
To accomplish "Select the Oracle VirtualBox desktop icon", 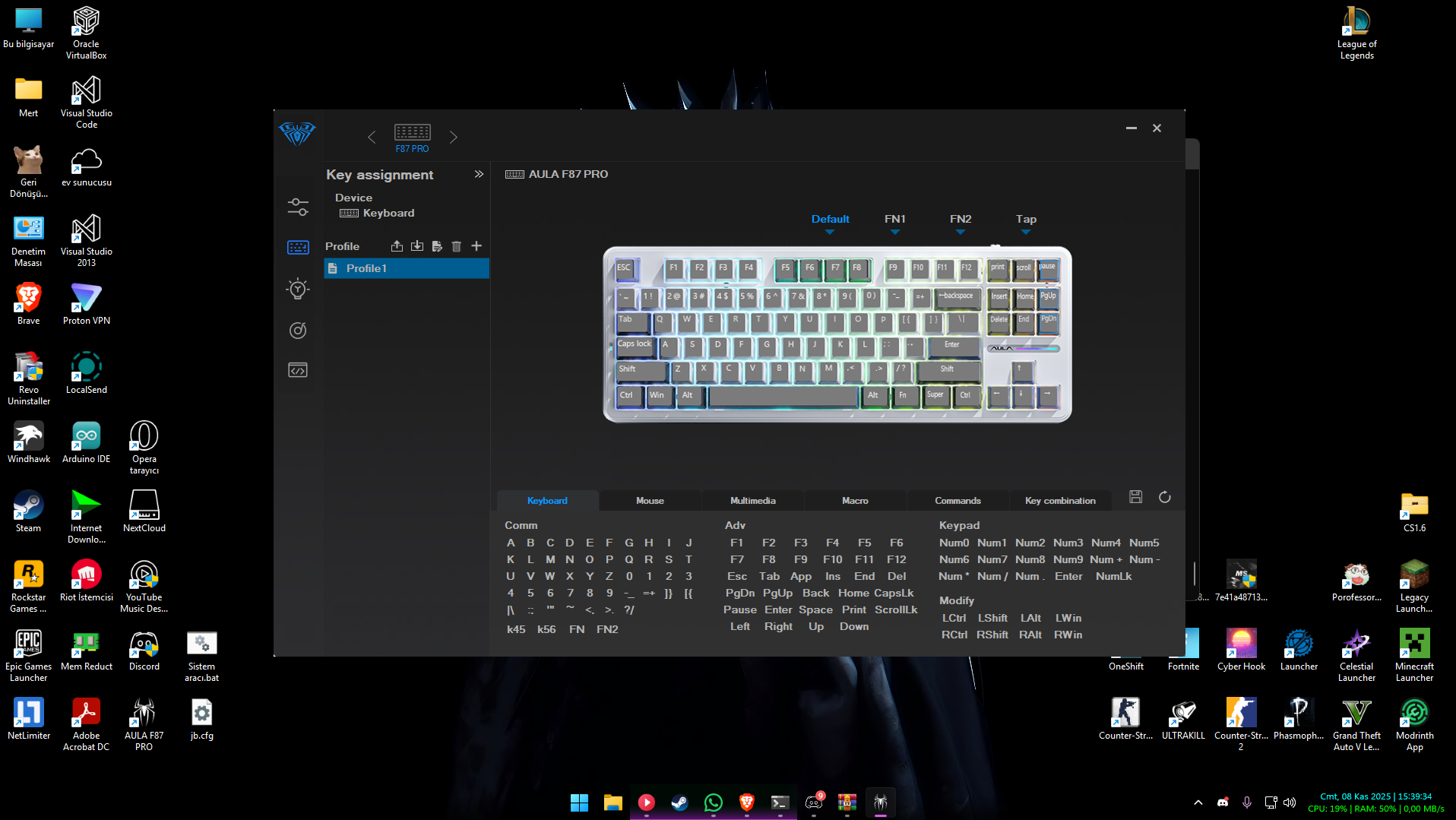I will [x=86, y=33].
